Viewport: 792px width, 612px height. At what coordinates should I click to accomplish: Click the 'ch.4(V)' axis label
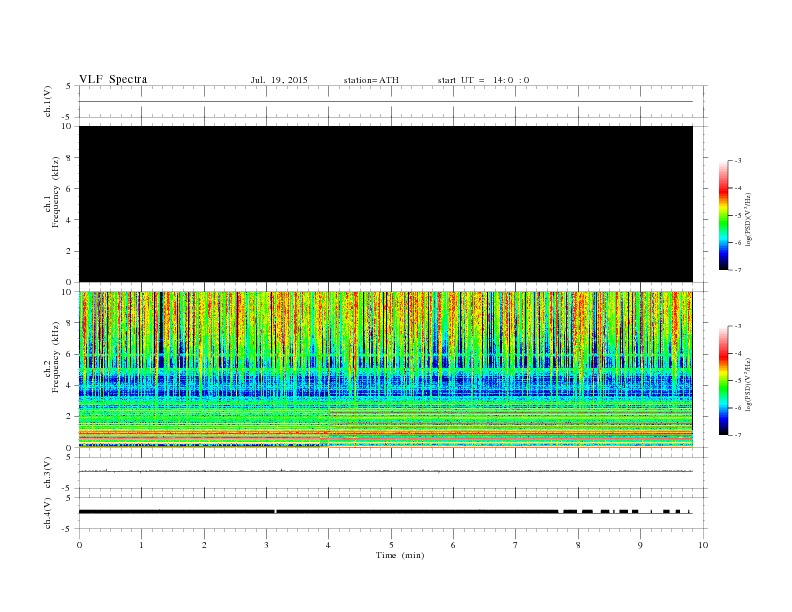[48, 513]
